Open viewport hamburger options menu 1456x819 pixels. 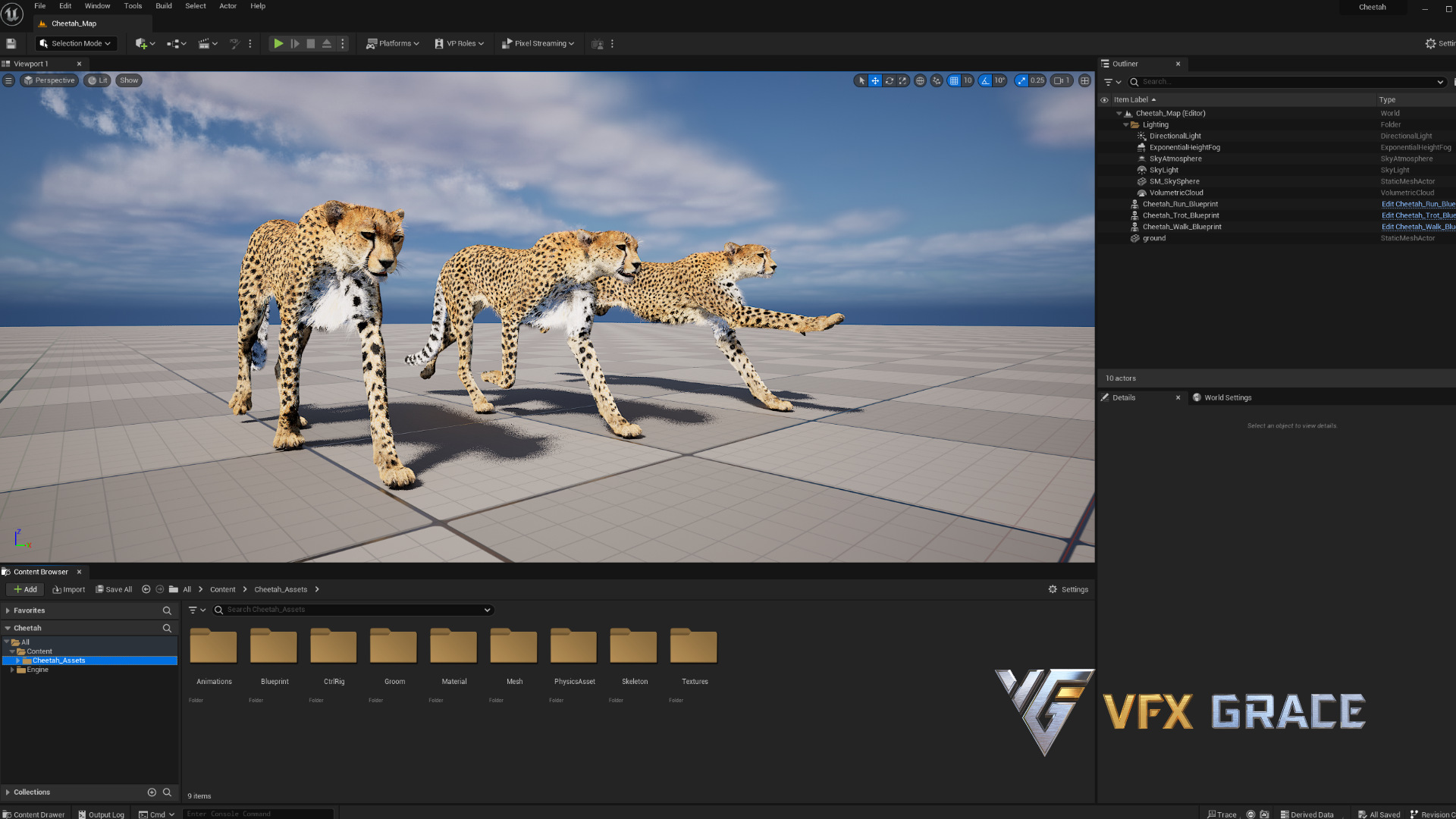click(x=8, y=80)
